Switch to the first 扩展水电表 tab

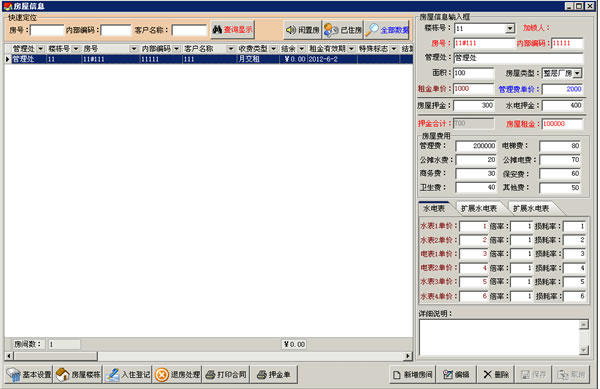pyautogui.click(x=479, y=208)
